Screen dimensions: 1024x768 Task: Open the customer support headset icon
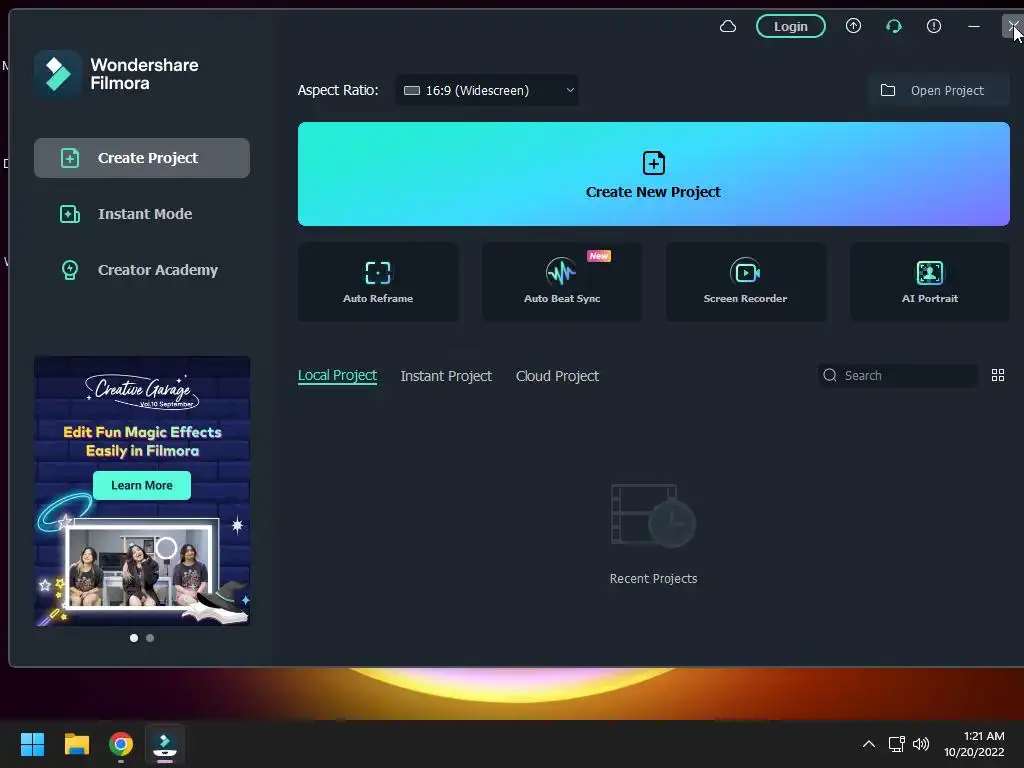[x=893, y=26]
